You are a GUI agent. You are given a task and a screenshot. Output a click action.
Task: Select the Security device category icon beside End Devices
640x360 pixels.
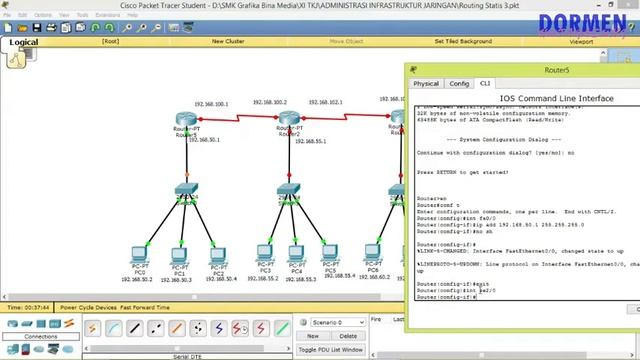26,349
